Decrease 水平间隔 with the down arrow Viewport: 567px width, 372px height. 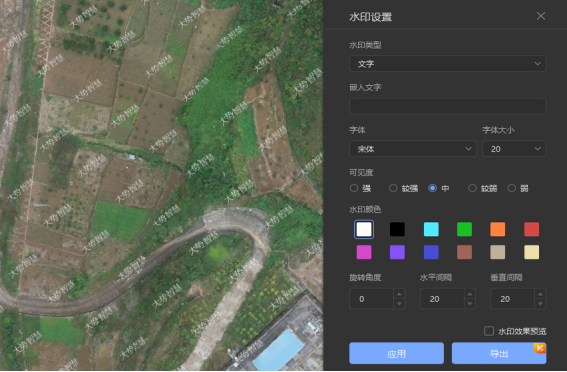pyautogui.click(x=470, y=304)
